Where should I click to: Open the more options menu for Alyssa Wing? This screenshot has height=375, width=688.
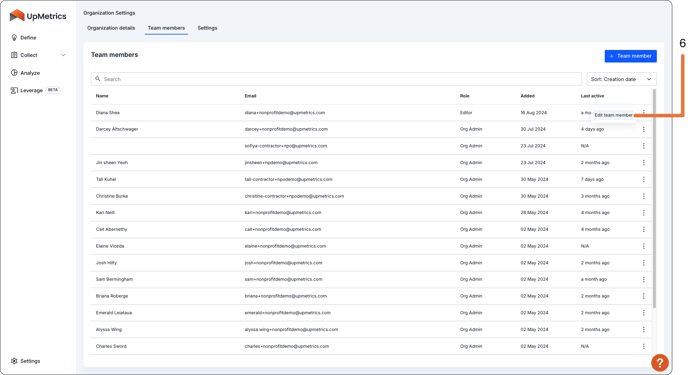tap(644, 329)
